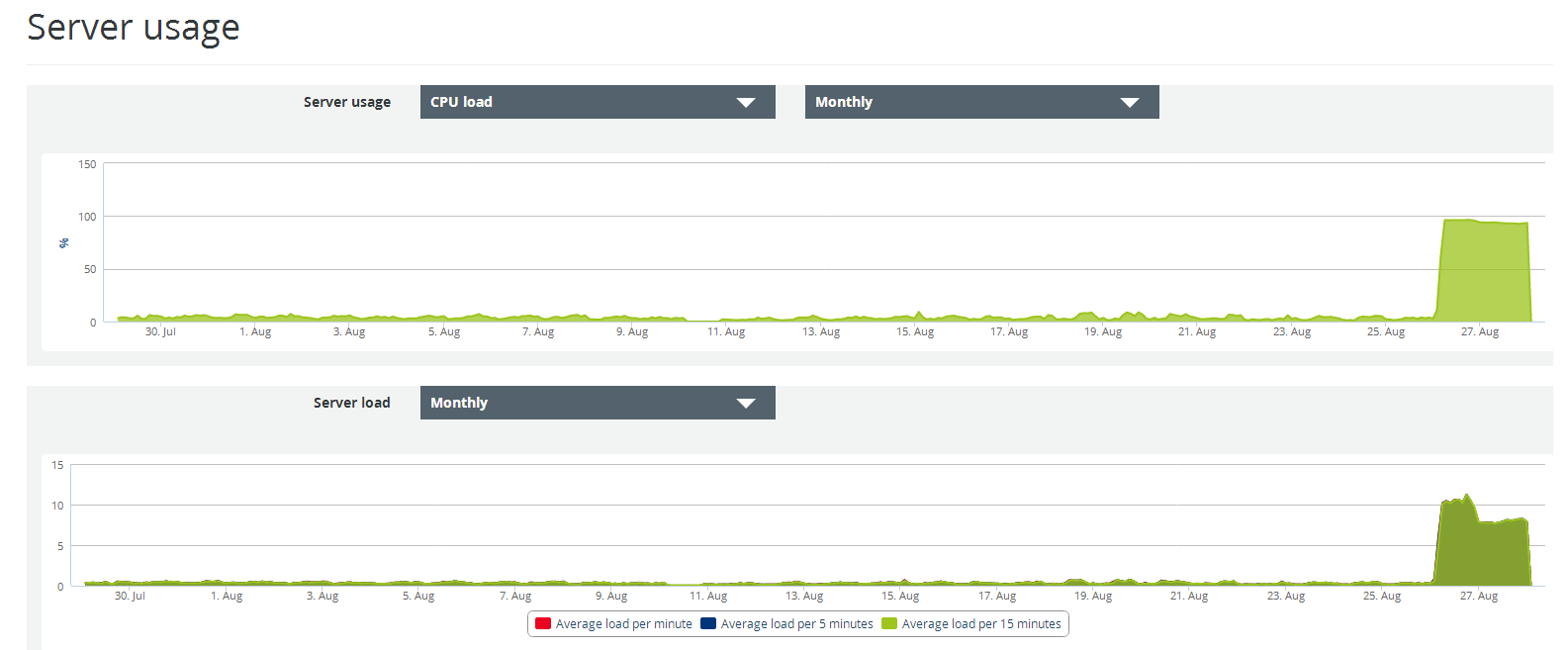Click the arrow icon on CPU load selector

click(746, 103)
